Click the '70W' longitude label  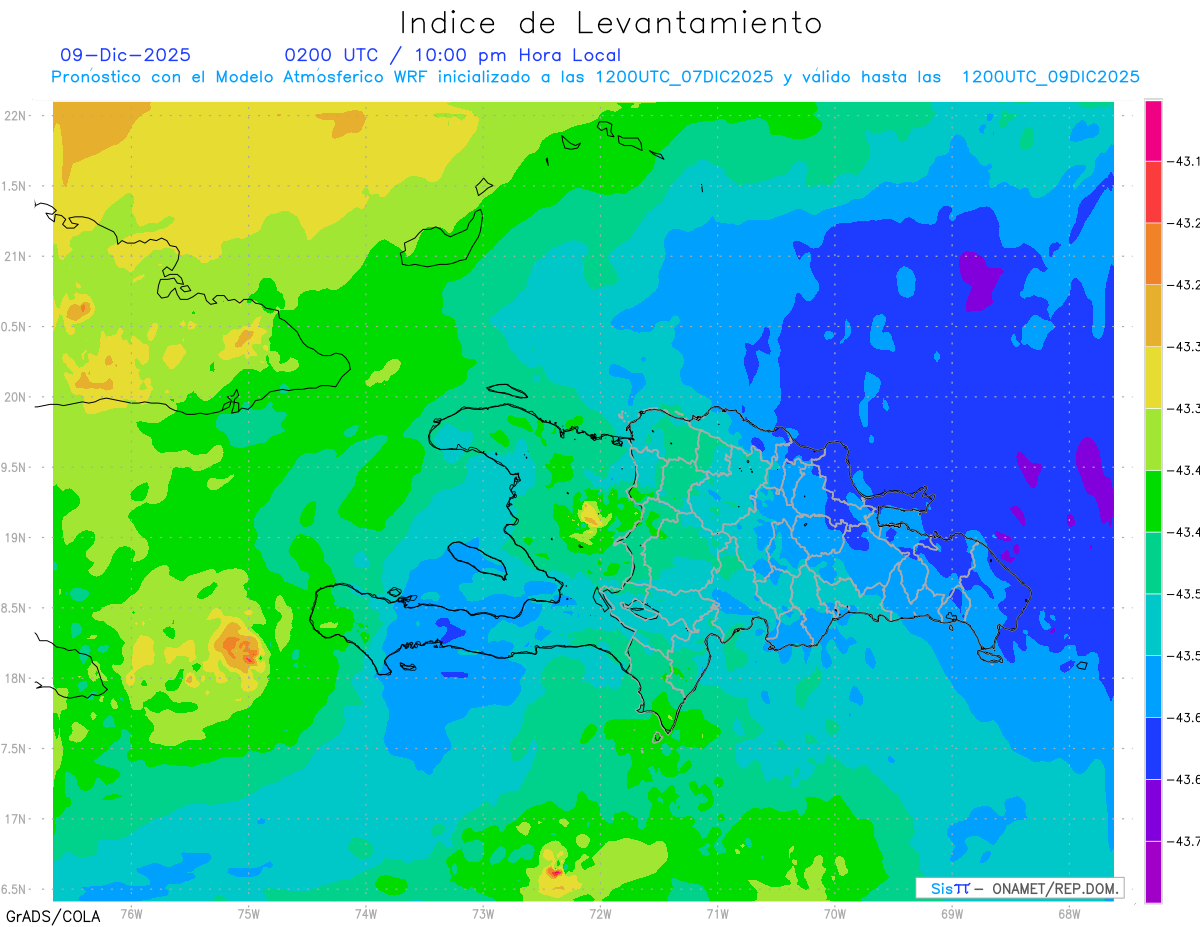(x=834, y=914)
